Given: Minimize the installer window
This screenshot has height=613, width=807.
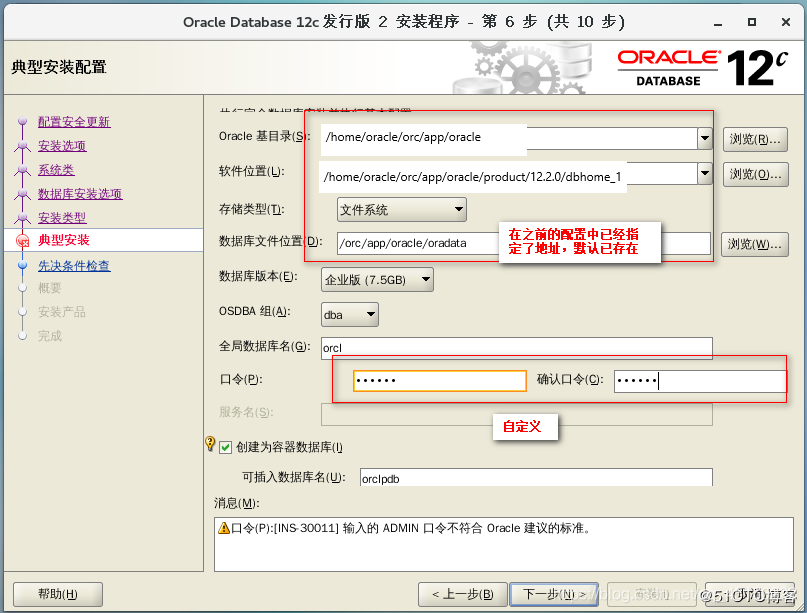Looking at the screenshot, I should [x=718, y=23].
